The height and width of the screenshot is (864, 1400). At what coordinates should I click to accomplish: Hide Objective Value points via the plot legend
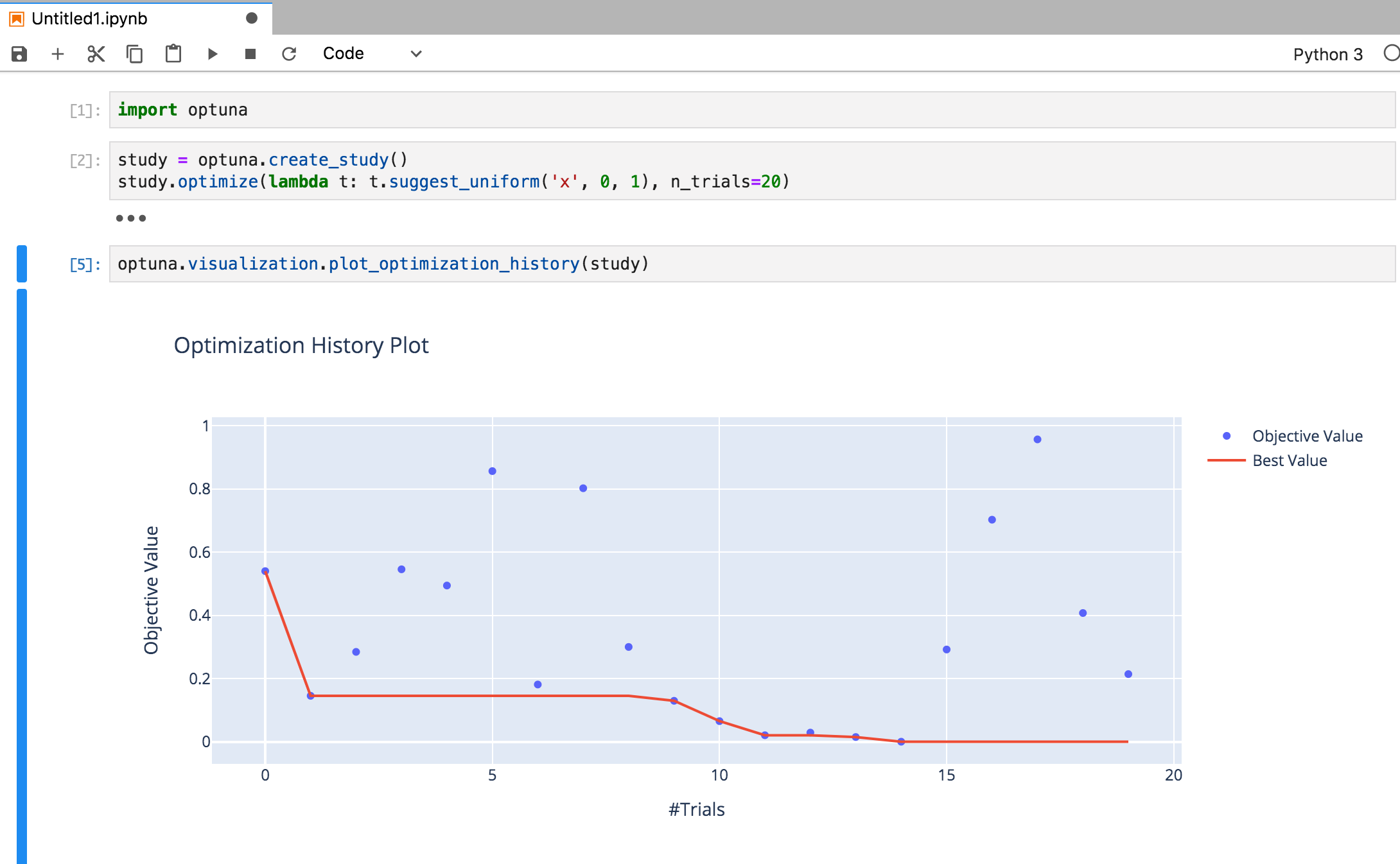click(1307, 435)
